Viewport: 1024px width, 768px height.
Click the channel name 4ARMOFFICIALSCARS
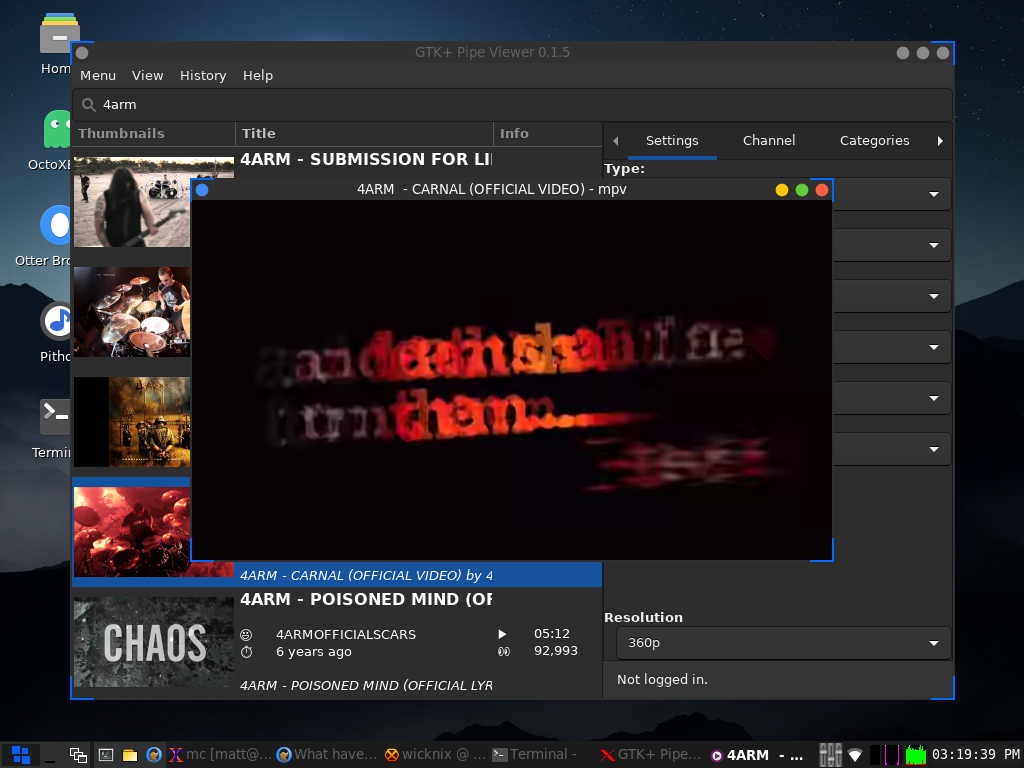(x=346, y=635)
